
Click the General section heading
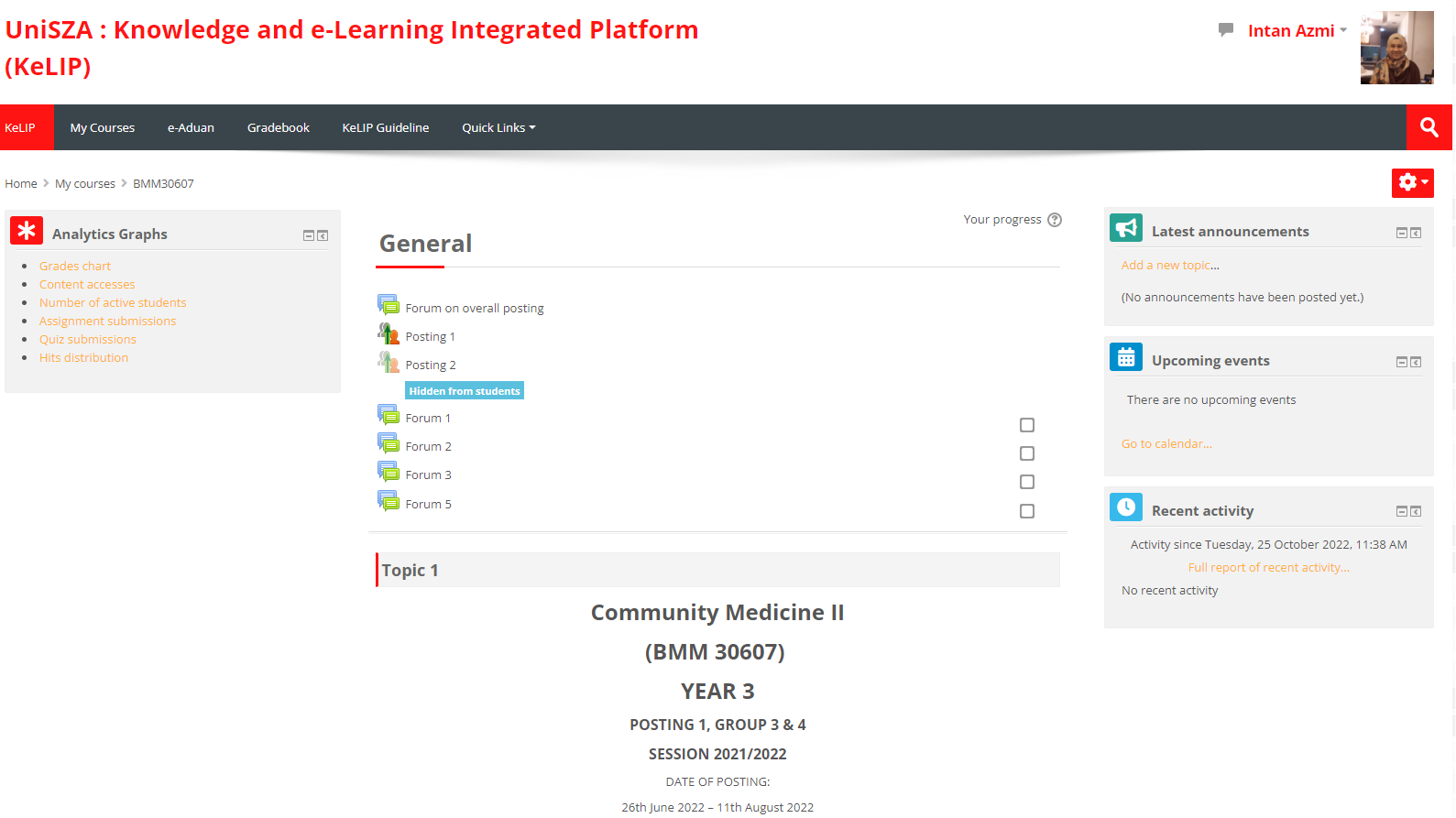point(426,244)
